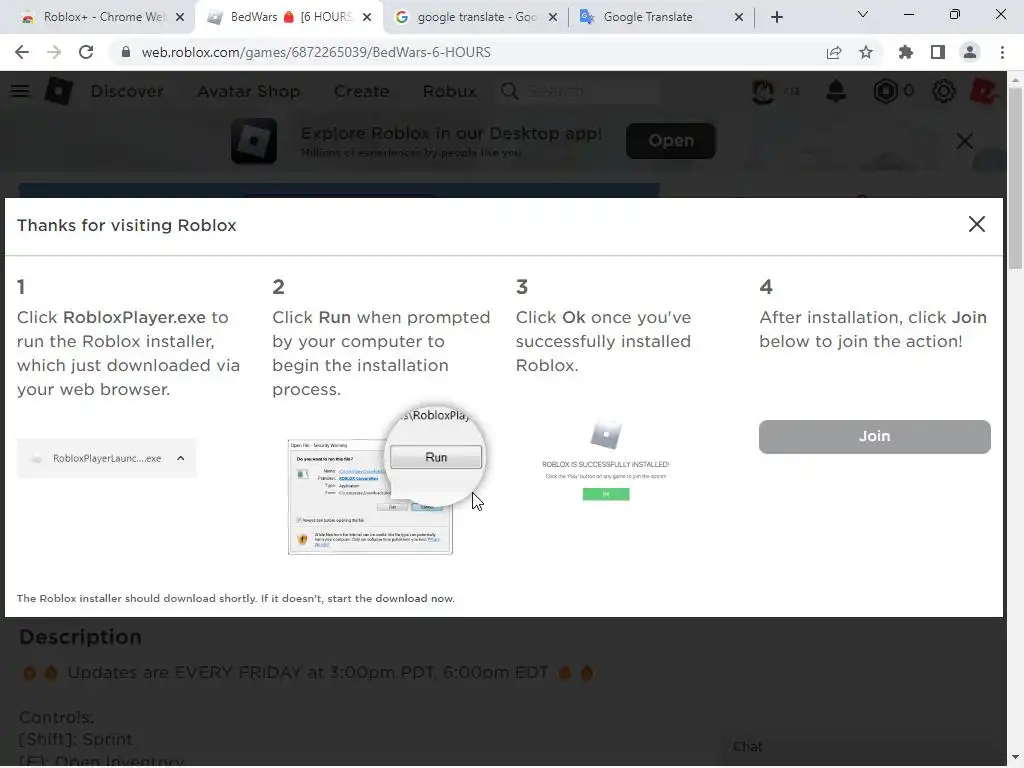Click the Join button
The width and height of the screenshot is (1024, 768).
pos(874,436)
